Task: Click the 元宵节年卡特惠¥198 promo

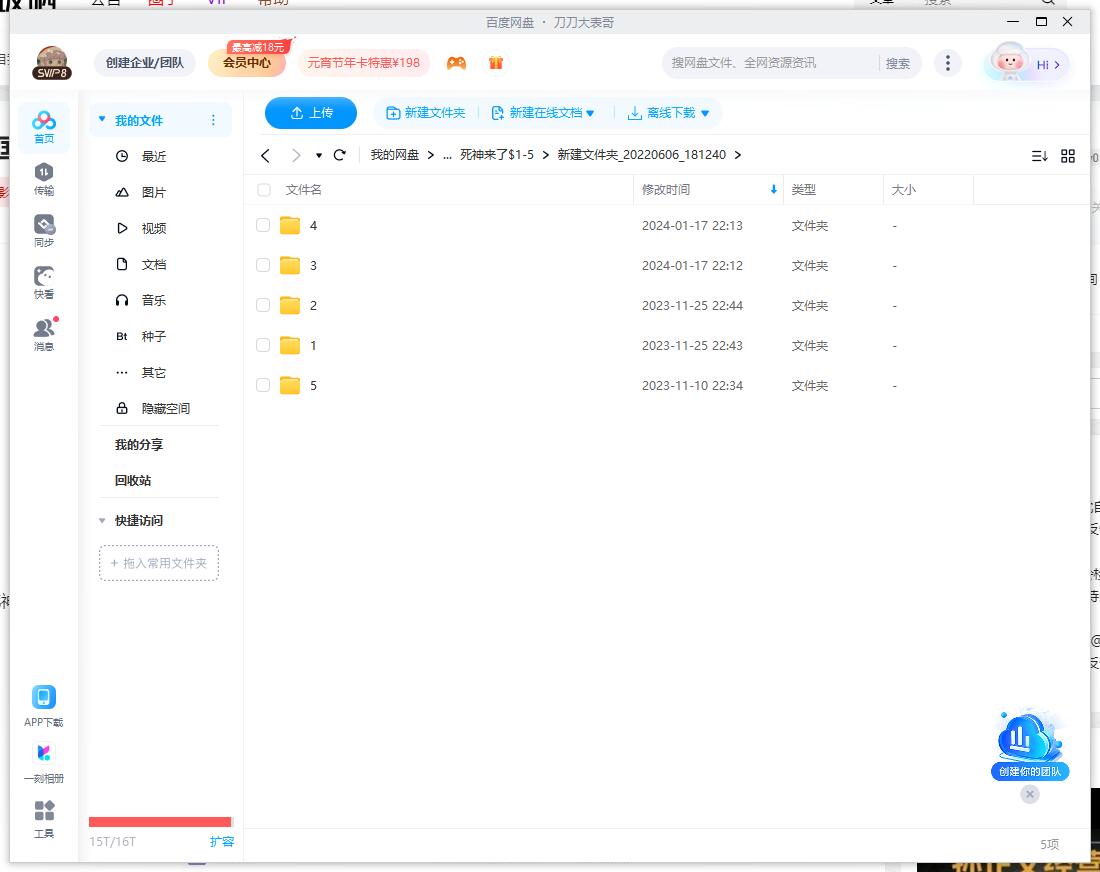Action: [363, 63]
